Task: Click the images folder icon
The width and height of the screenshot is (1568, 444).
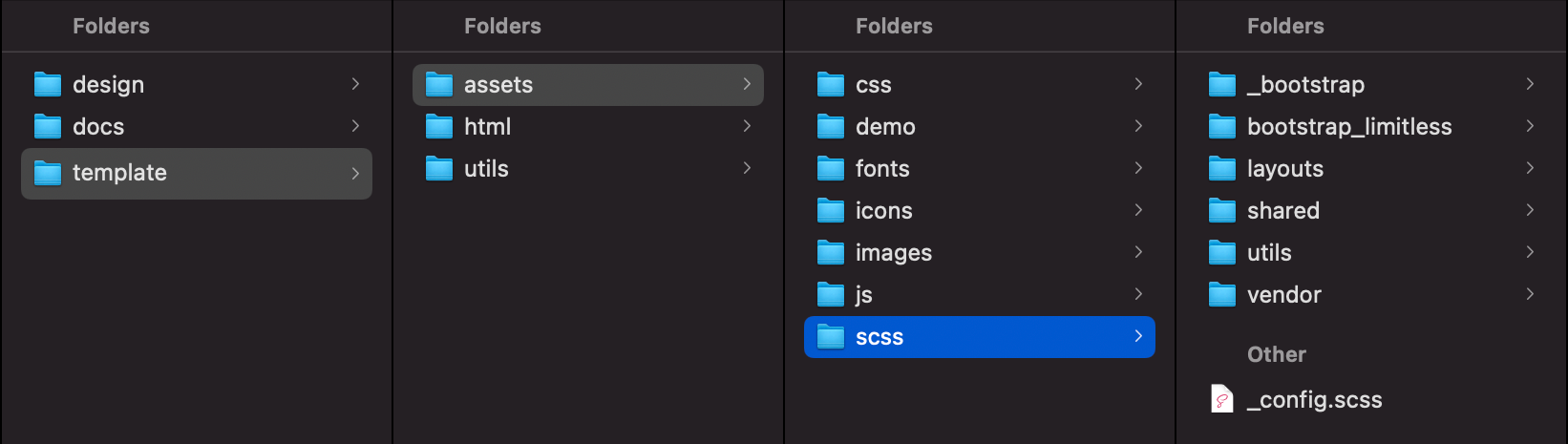Action: point(831,253)
